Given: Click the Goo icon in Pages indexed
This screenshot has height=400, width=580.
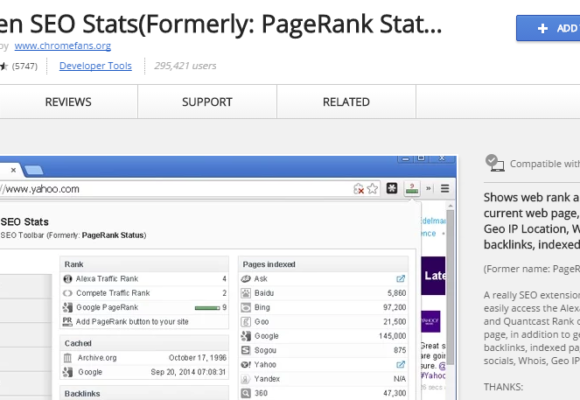Looking at the screenshot, I should 246,322.
